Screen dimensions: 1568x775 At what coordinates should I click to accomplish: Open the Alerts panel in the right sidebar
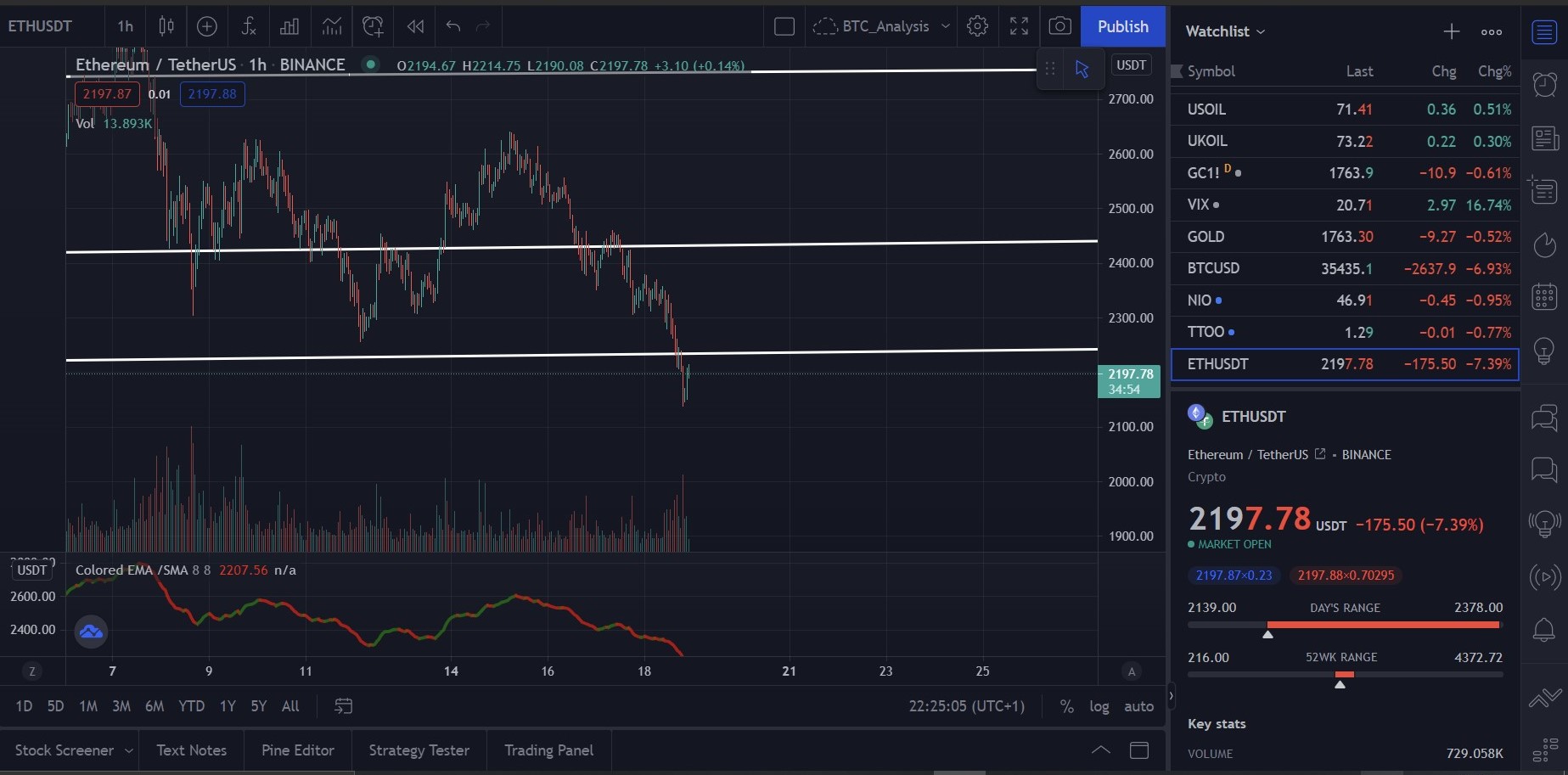pos(1544,84)
